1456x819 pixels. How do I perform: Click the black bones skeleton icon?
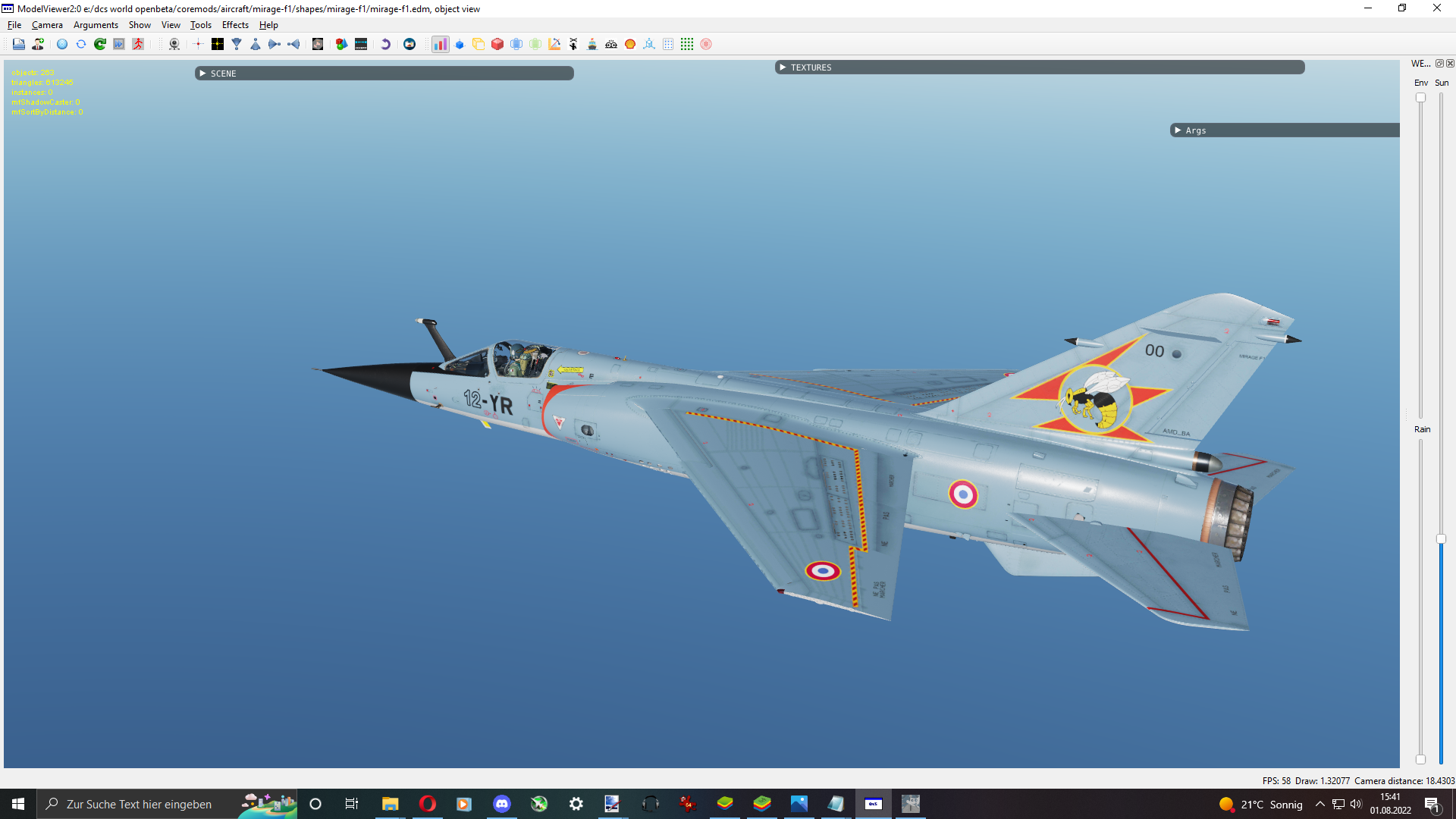(573, 44)
